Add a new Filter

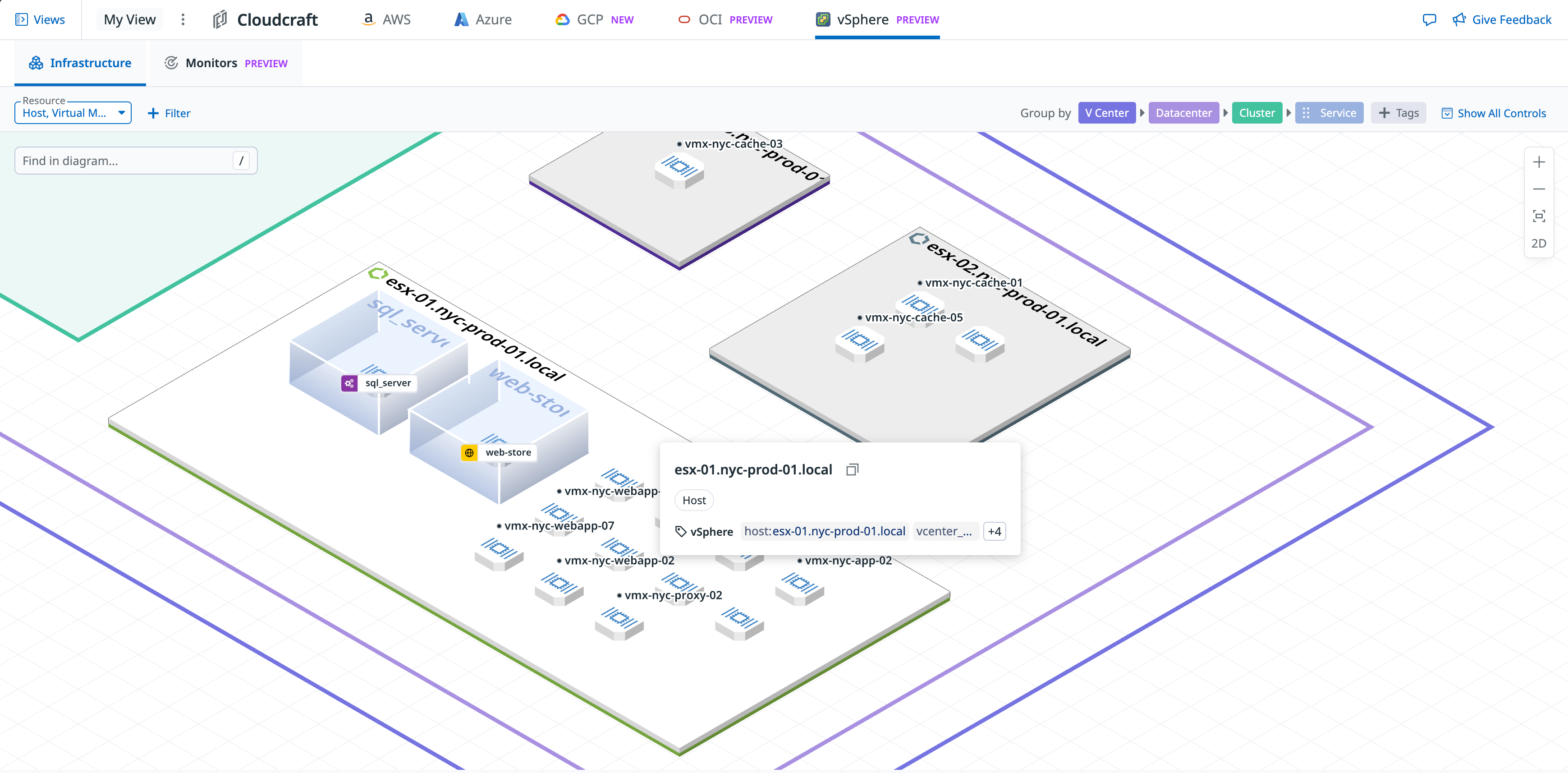[x=169, y=113]
